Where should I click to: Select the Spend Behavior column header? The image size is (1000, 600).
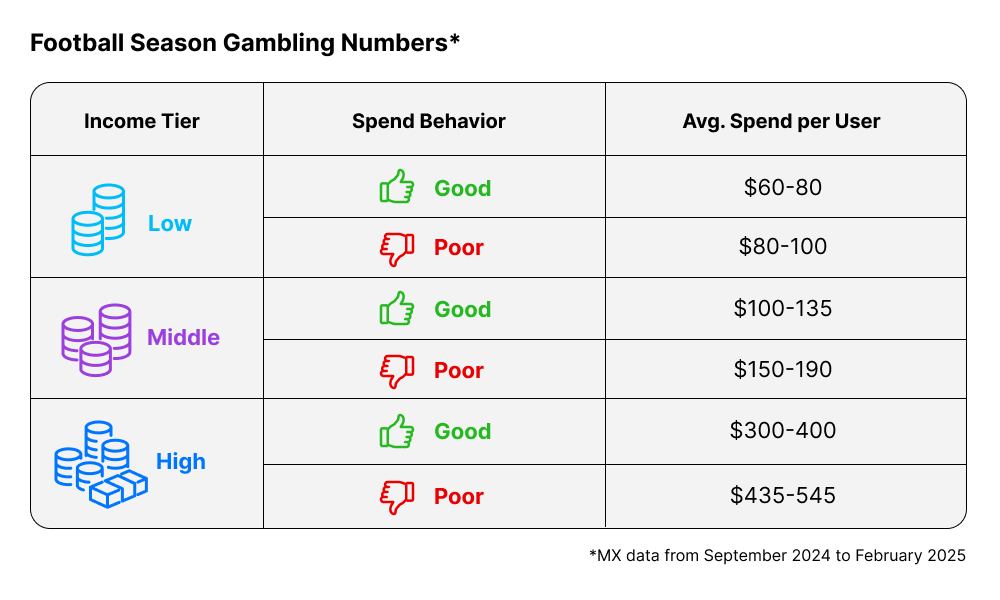click(429, 121)
